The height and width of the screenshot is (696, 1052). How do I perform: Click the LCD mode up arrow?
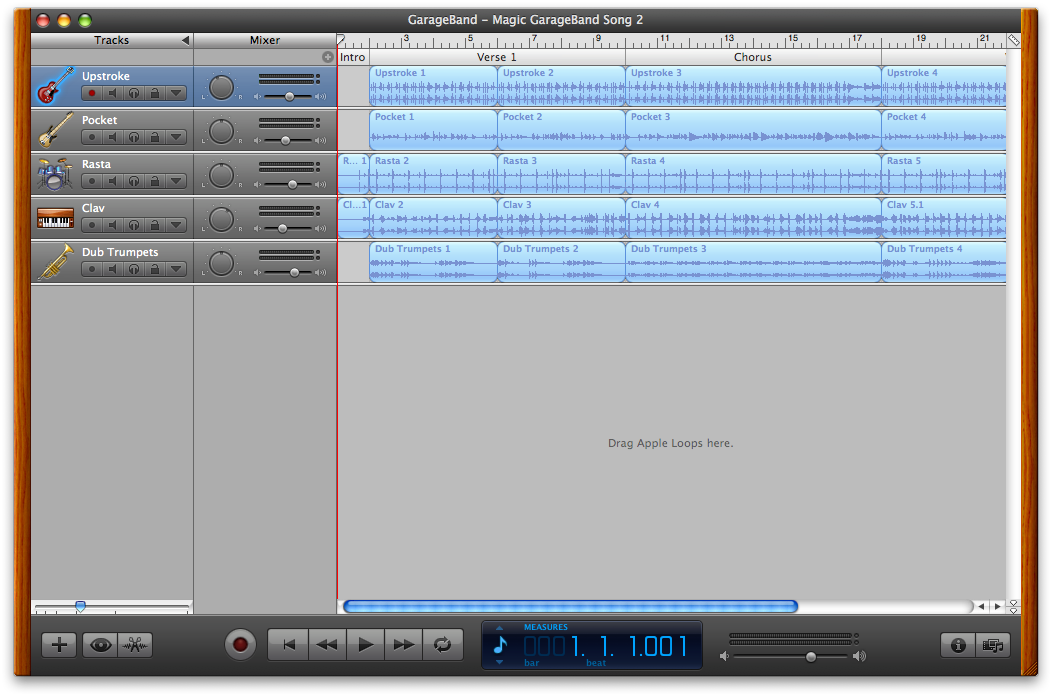pyautogui.click(x=499, y=628)
